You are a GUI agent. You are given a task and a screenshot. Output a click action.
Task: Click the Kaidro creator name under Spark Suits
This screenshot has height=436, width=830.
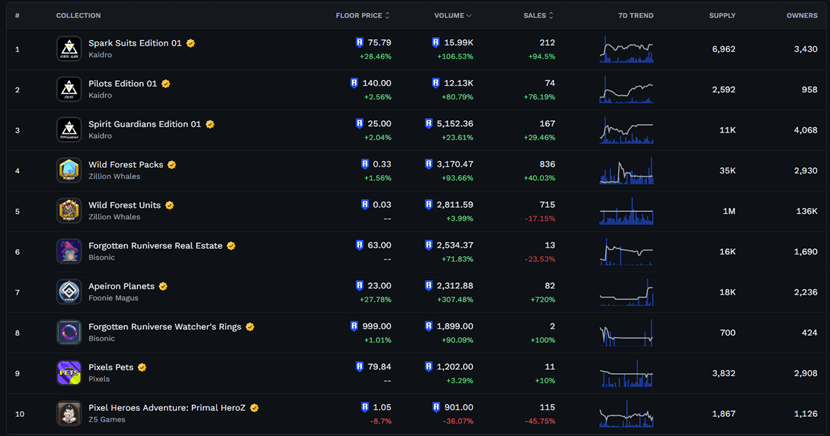pyautogui.click(x=100, y=56)
